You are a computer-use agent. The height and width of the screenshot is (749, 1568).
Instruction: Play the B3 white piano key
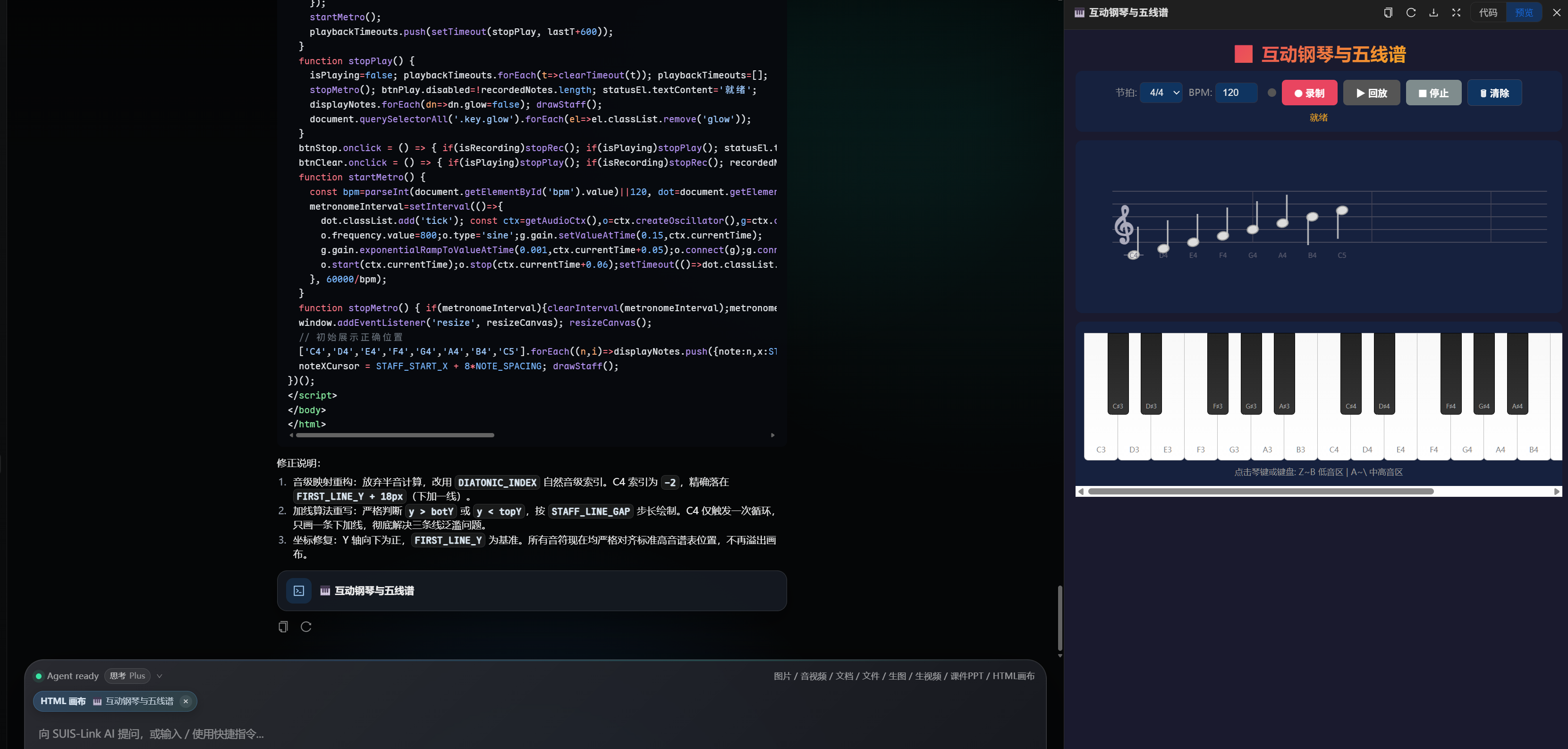point(1300,438)
